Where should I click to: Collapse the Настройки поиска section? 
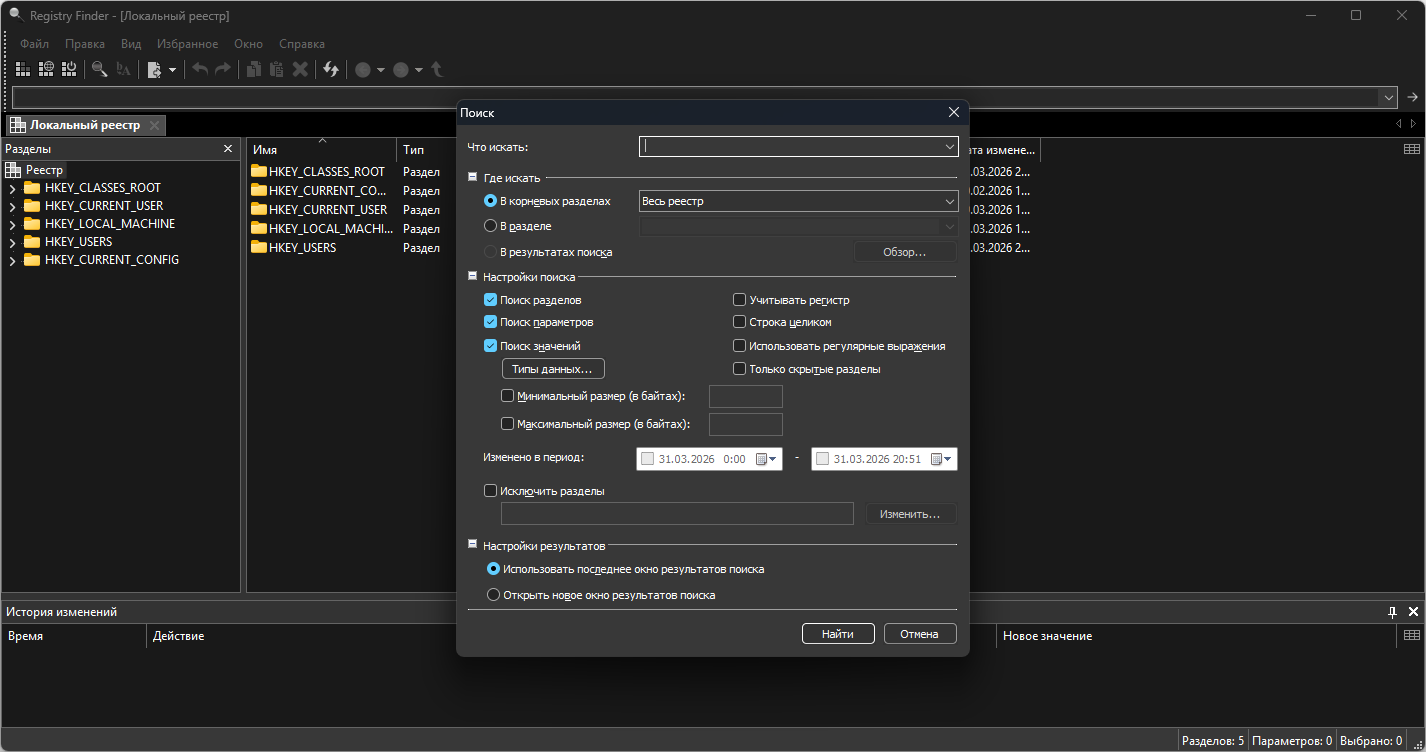(473, 276)
